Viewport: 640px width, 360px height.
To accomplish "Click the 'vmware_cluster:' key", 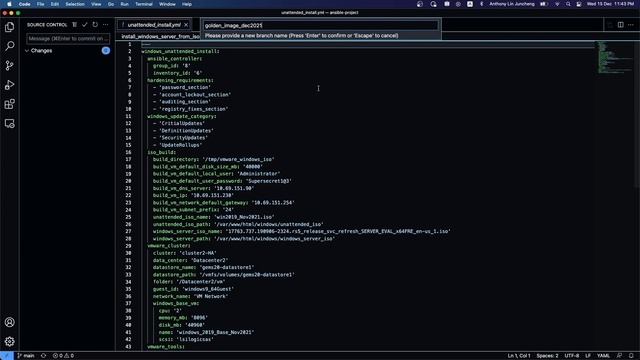I will (169, 246).
